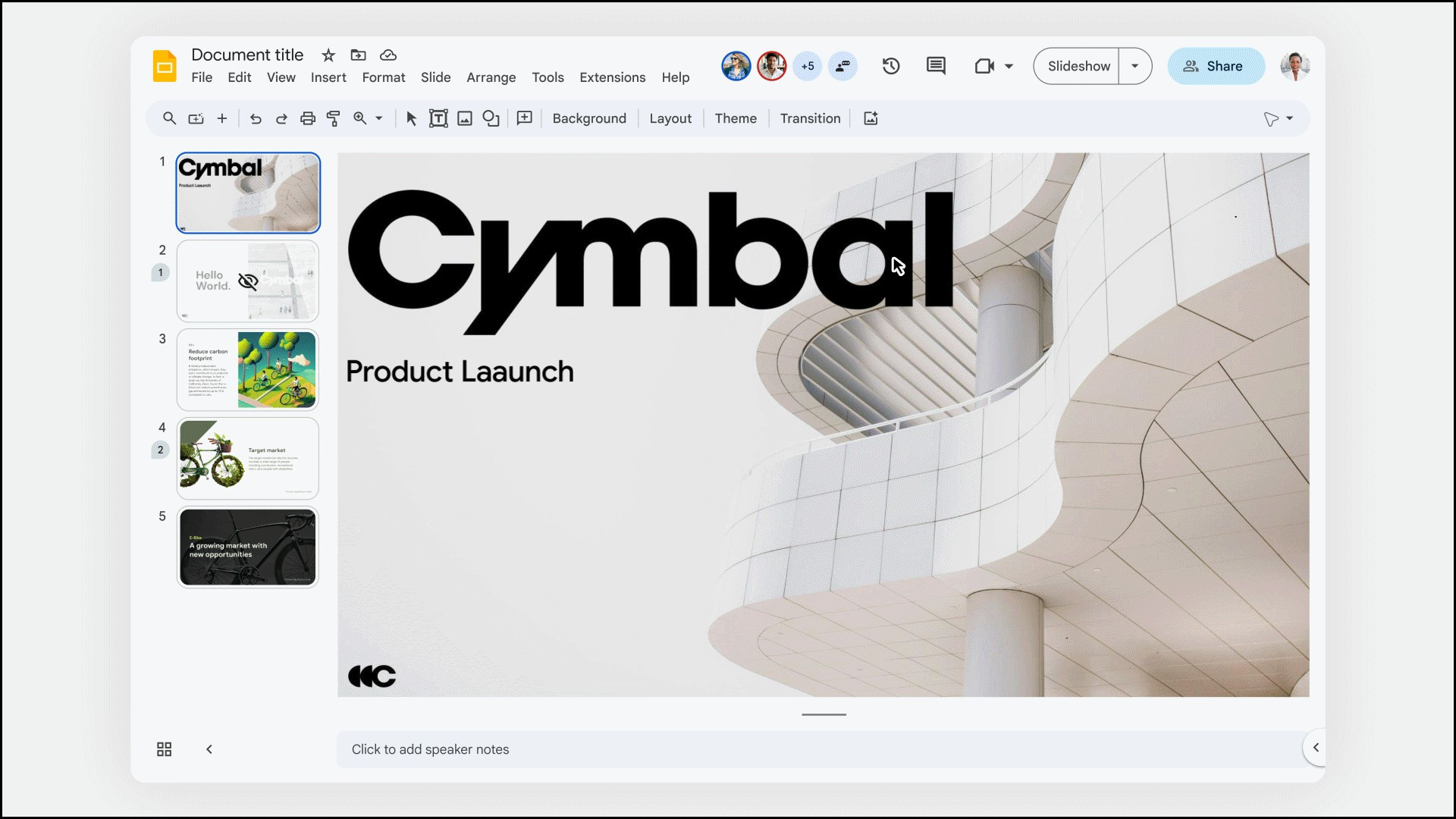Click the Transition toolbar button
Viewport: 1456px width, 819px height.
810,118
